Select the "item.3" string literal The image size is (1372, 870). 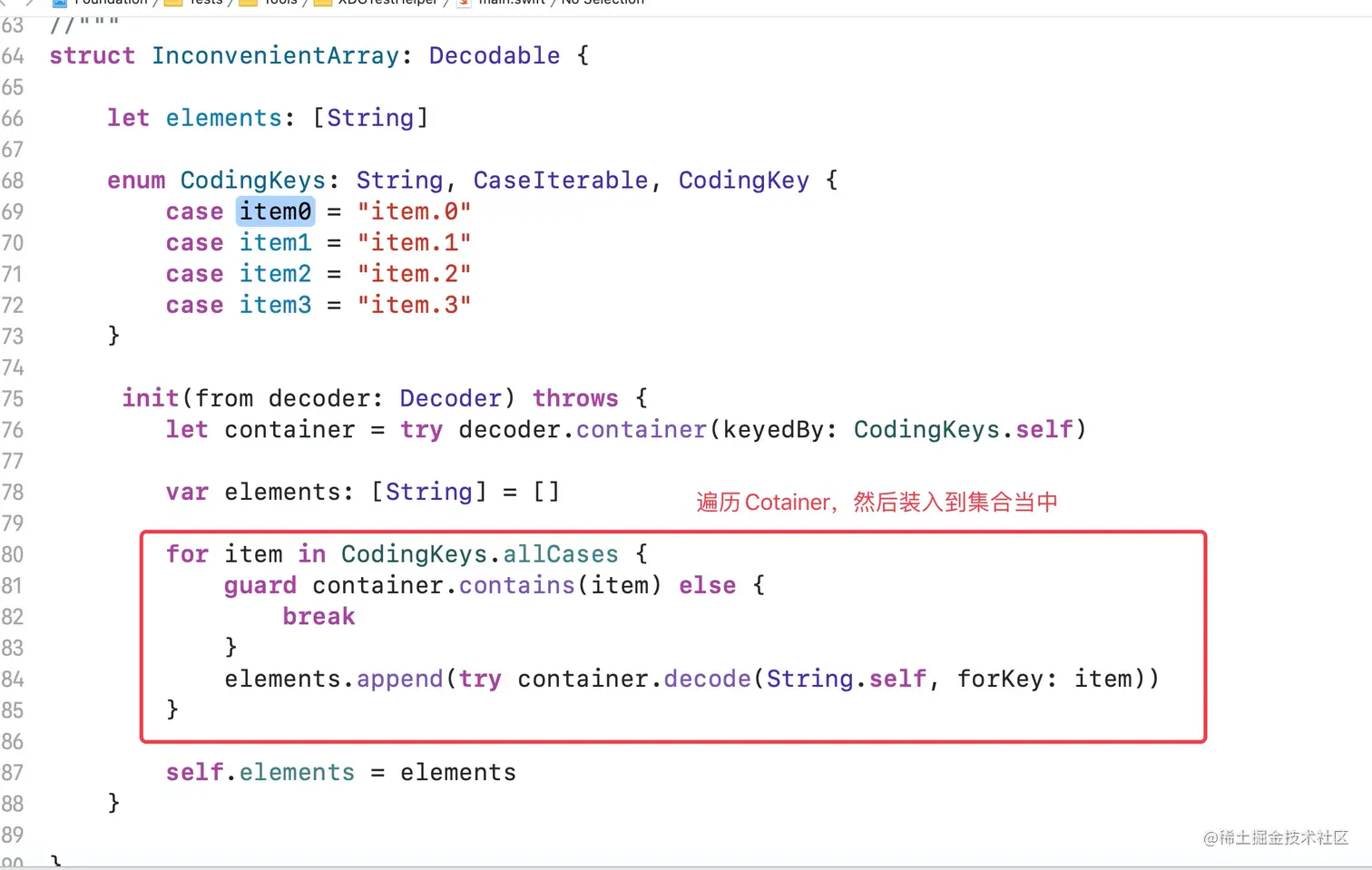(x=415, y=305)
